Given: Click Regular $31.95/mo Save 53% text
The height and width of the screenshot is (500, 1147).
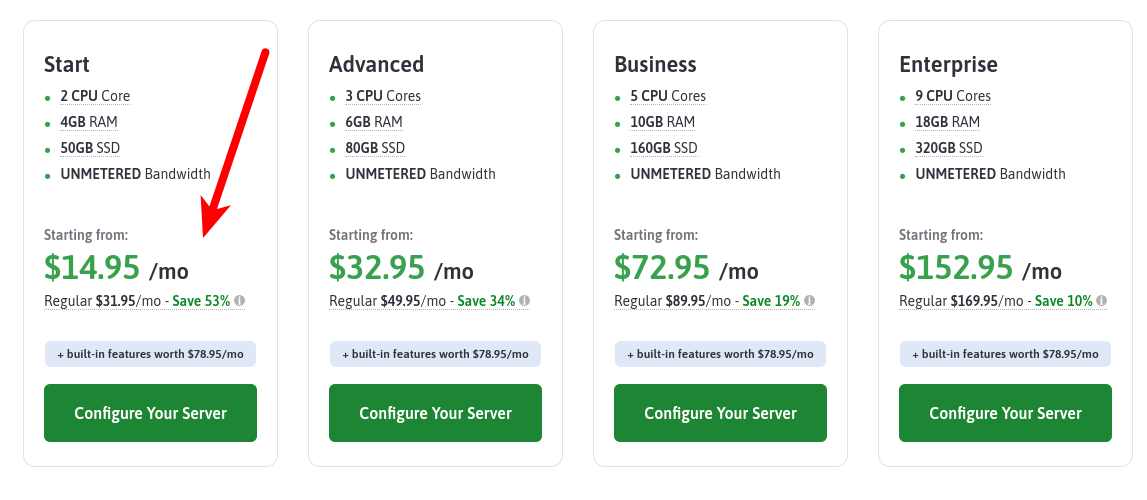Looking at the screenshot, I should (x=137, y=301).
